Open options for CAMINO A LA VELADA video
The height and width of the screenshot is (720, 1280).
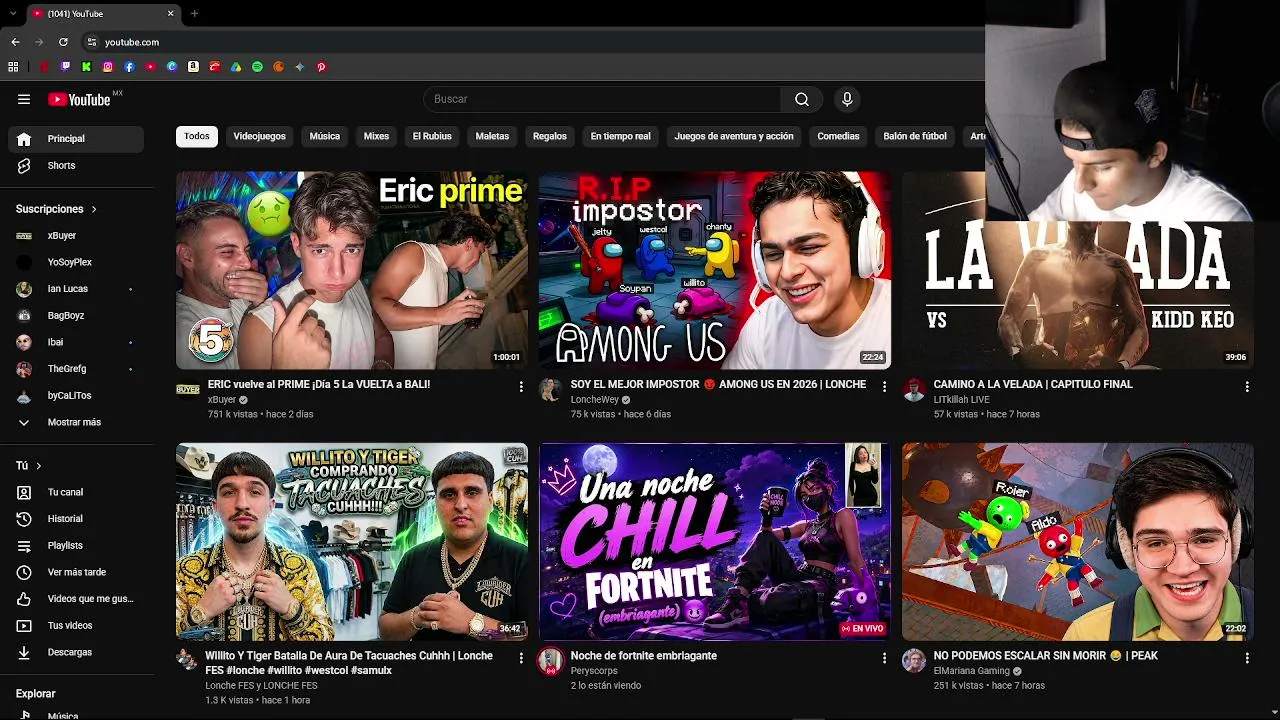(x=1247, y=386)
